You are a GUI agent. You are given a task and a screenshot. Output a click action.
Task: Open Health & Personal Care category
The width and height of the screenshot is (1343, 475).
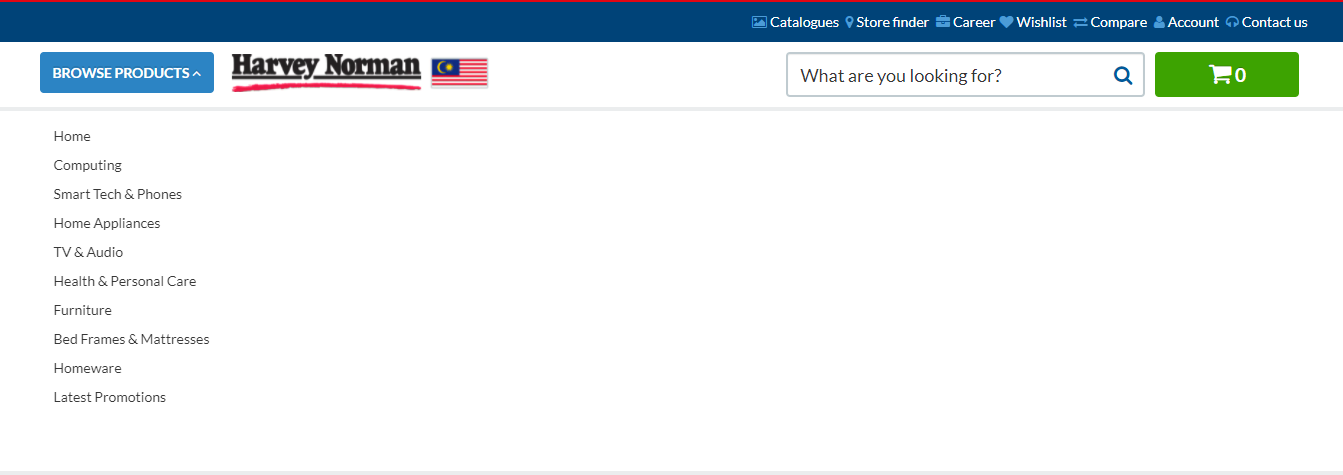125,281
